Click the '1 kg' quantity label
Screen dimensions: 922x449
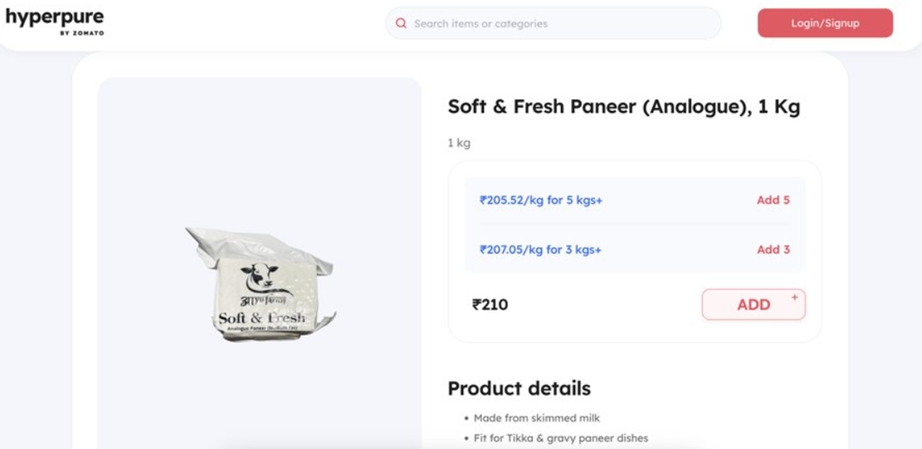[x=459, y=143]
